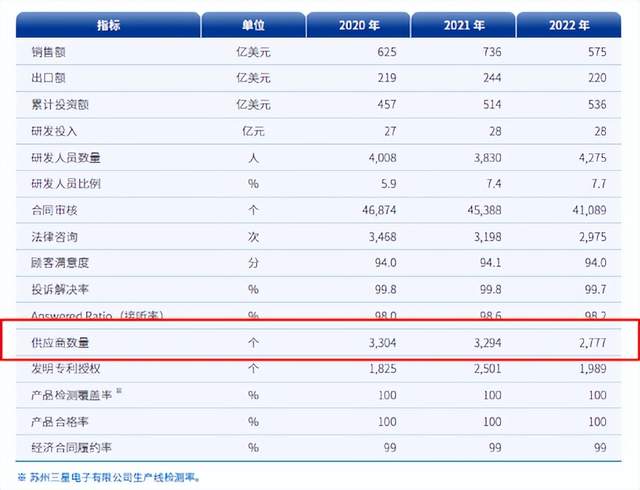Click the 3,198 legal consultation value
This screenshot has width=640, height=490.
pyautogui.click(x=487, y=237)
